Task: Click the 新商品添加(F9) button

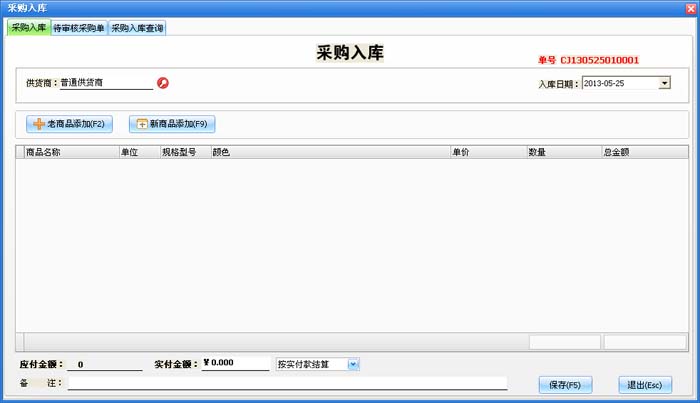Action: coord(172,124)
